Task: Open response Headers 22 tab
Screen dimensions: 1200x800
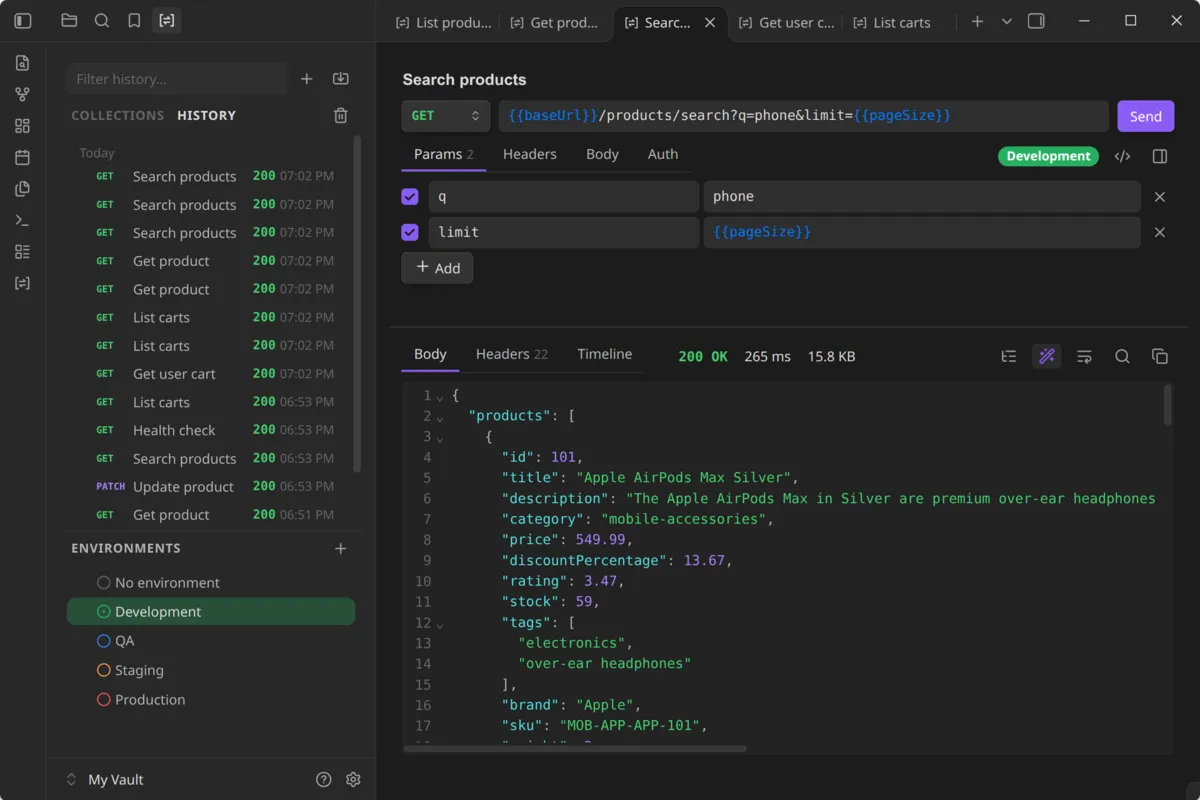Action: pyautogui.click(x=512, y=354)
